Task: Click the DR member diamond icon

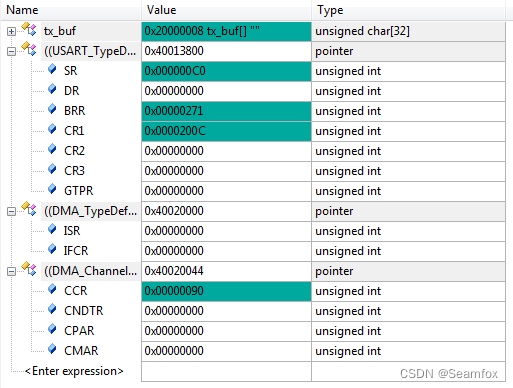Action: tap(52, 89)
